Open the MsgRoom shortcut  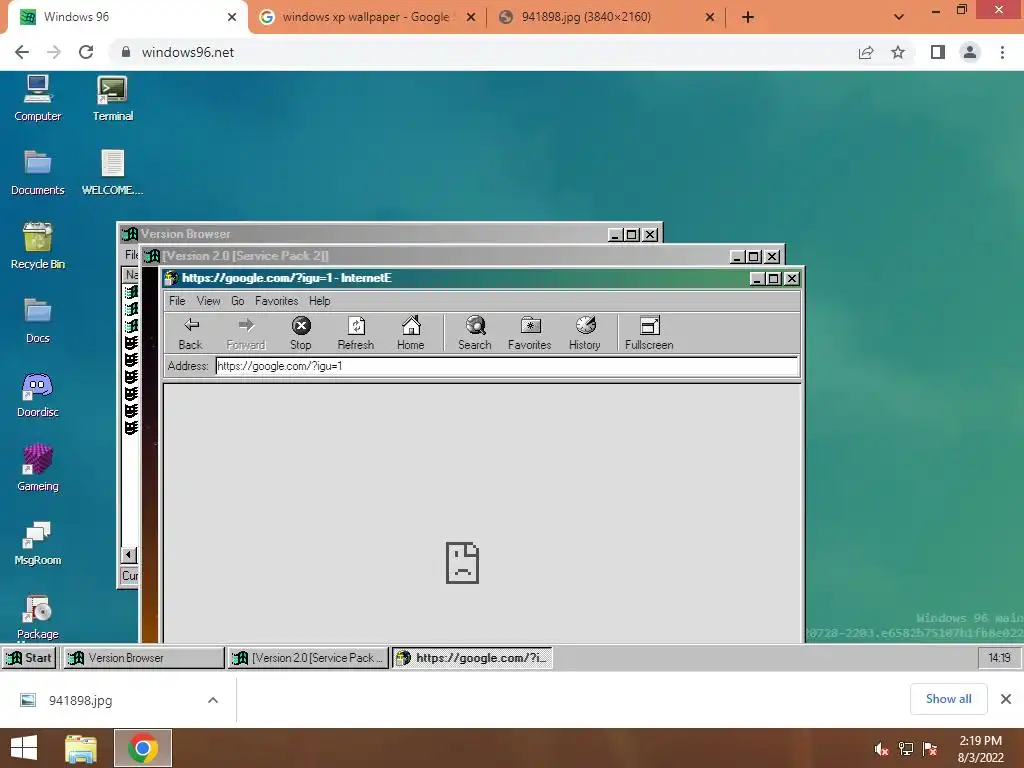[x=37, y=543]
